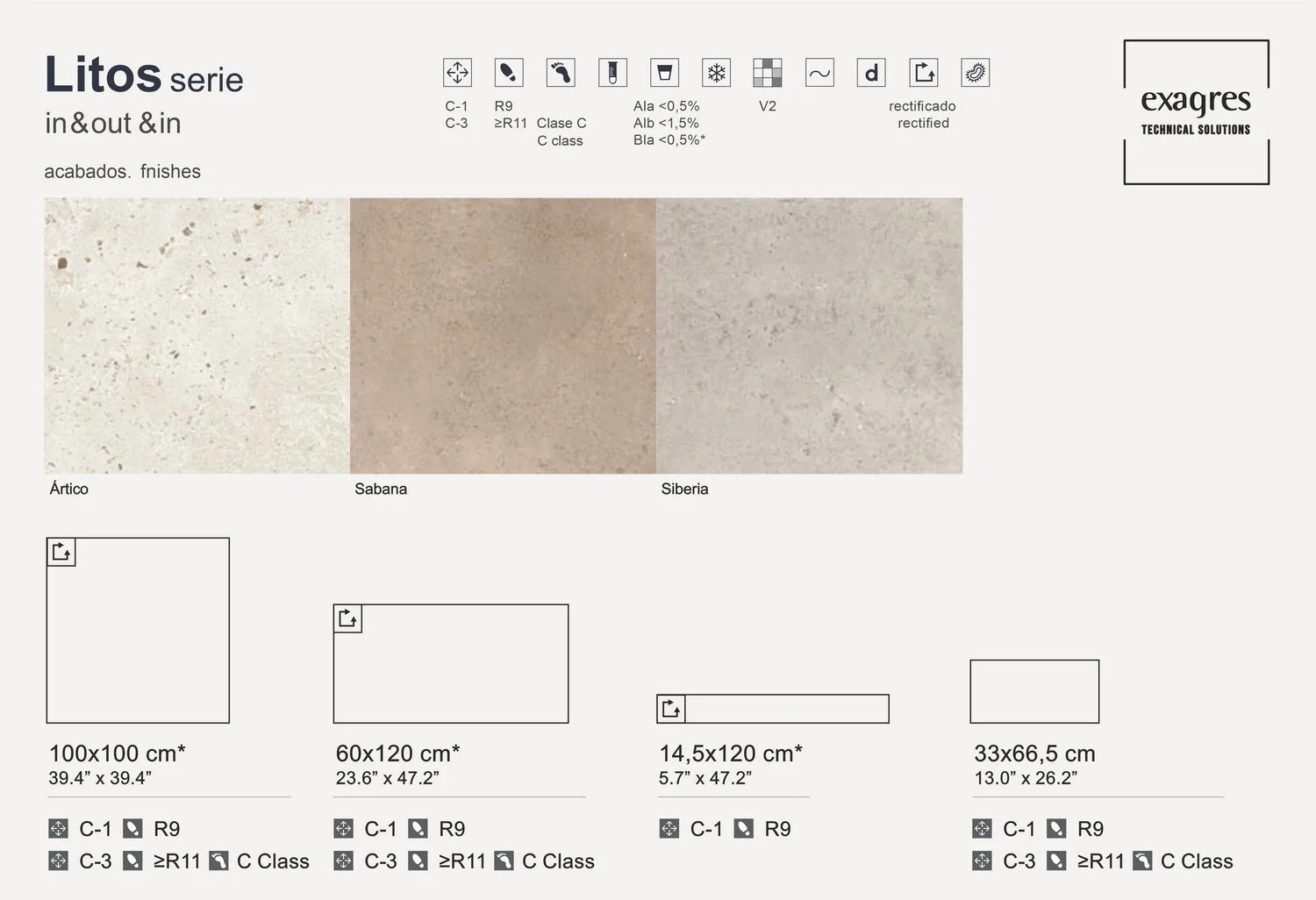
Task: Click the bacteria antibacterial icon
Action: (976, 73)
